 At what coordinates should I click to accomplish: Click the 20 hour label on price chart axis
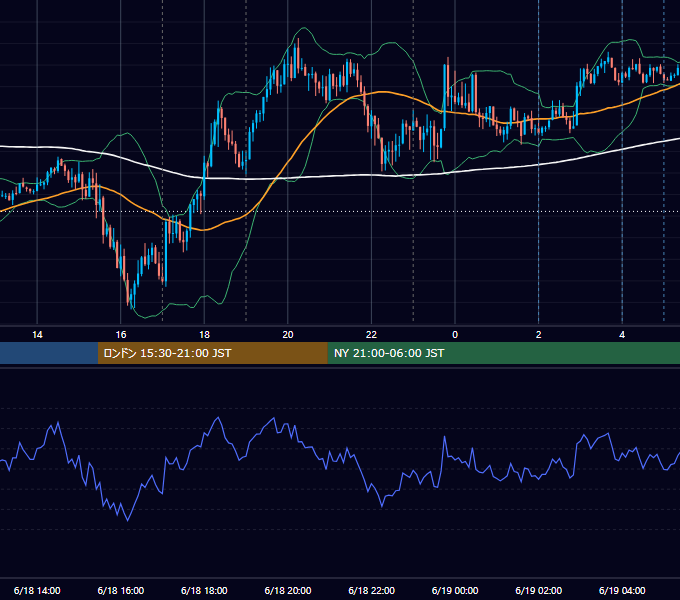click(x=288, y=335)
